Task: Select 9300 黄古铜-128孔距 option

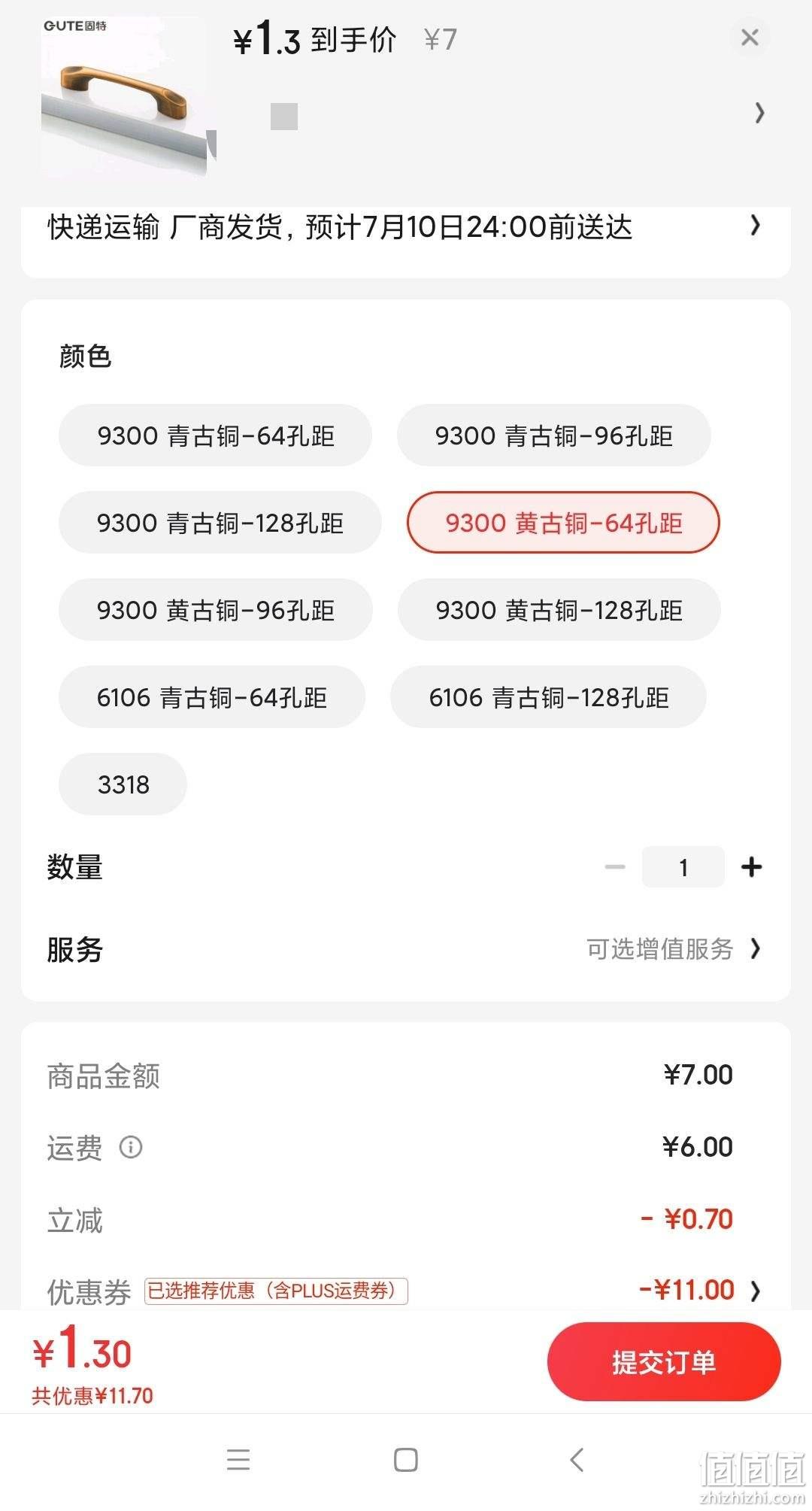Action: 559,610
